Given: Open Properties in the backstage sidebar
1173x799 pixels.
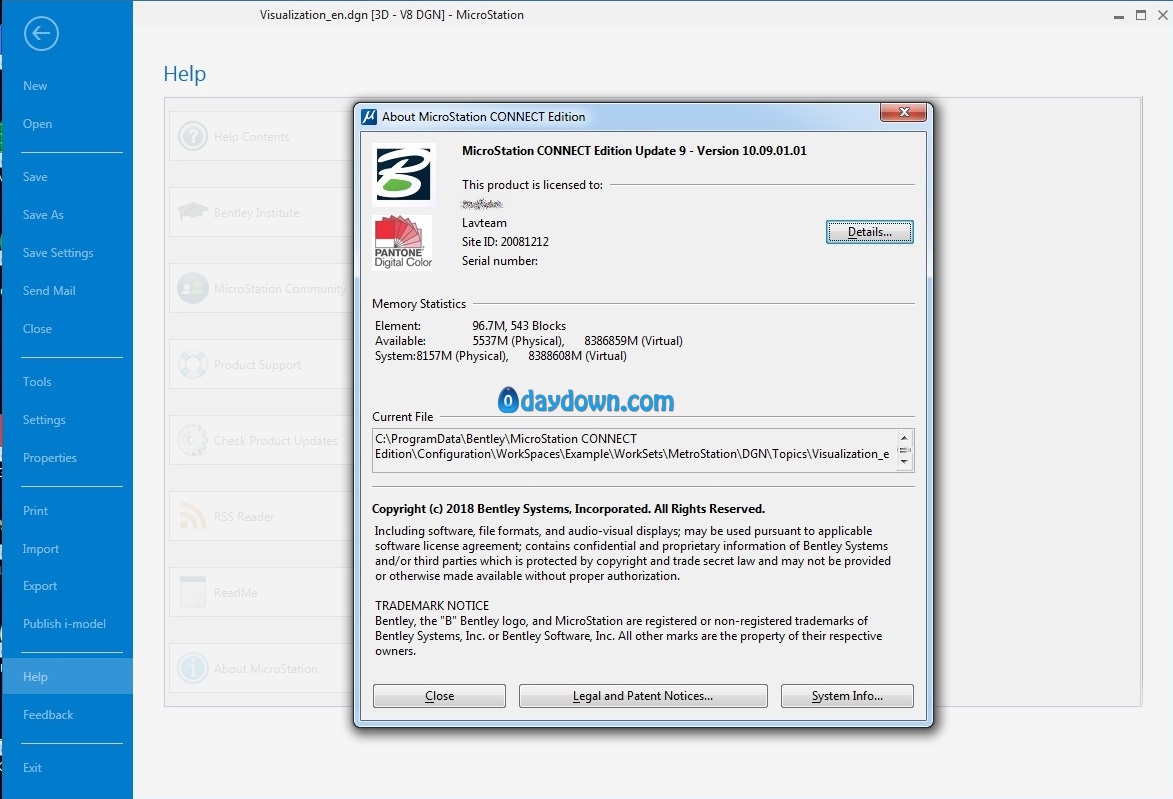Looking at the screenshot, I should click(x=50, y=458).
